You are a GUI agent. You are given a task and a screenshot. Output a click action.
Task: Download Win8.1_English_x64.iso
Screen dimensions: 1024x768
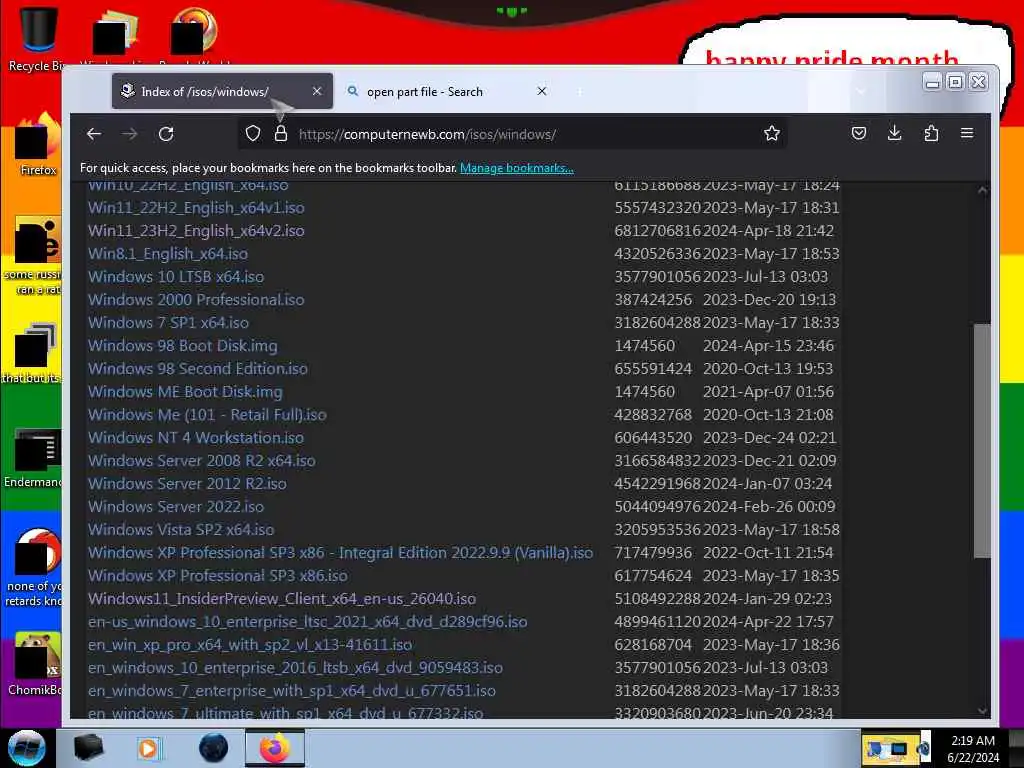[168, 253]
